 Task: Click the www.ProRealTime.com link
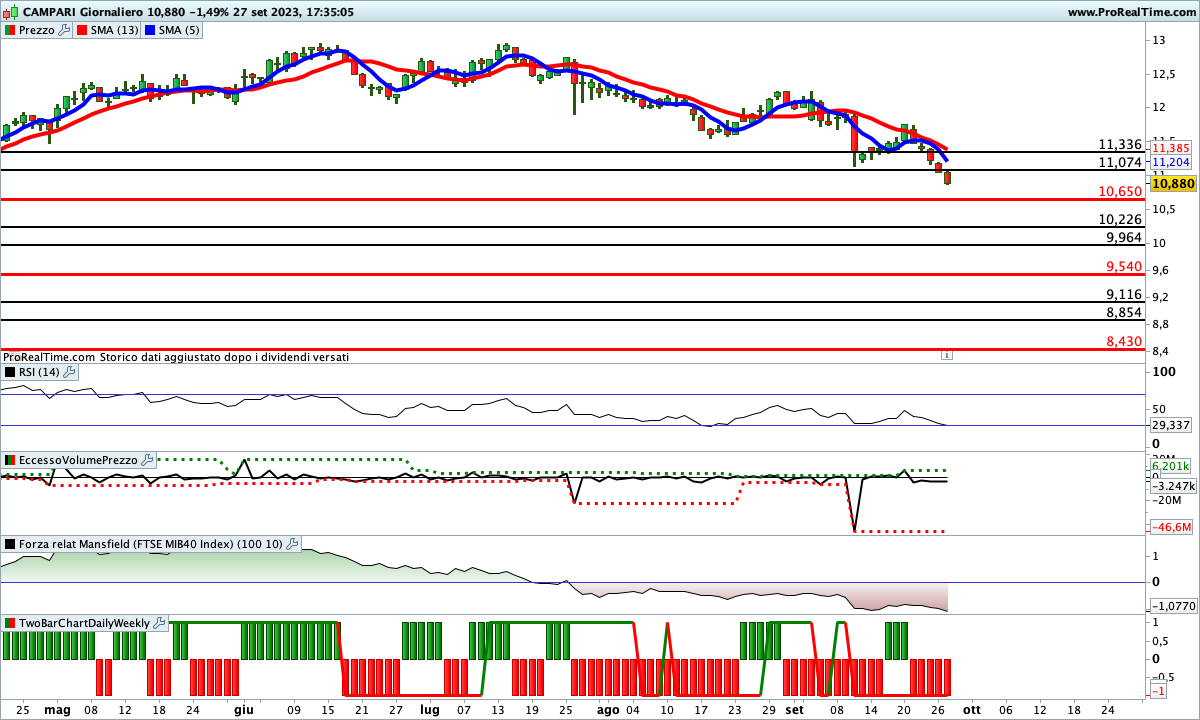click(x=1131, y=12)
